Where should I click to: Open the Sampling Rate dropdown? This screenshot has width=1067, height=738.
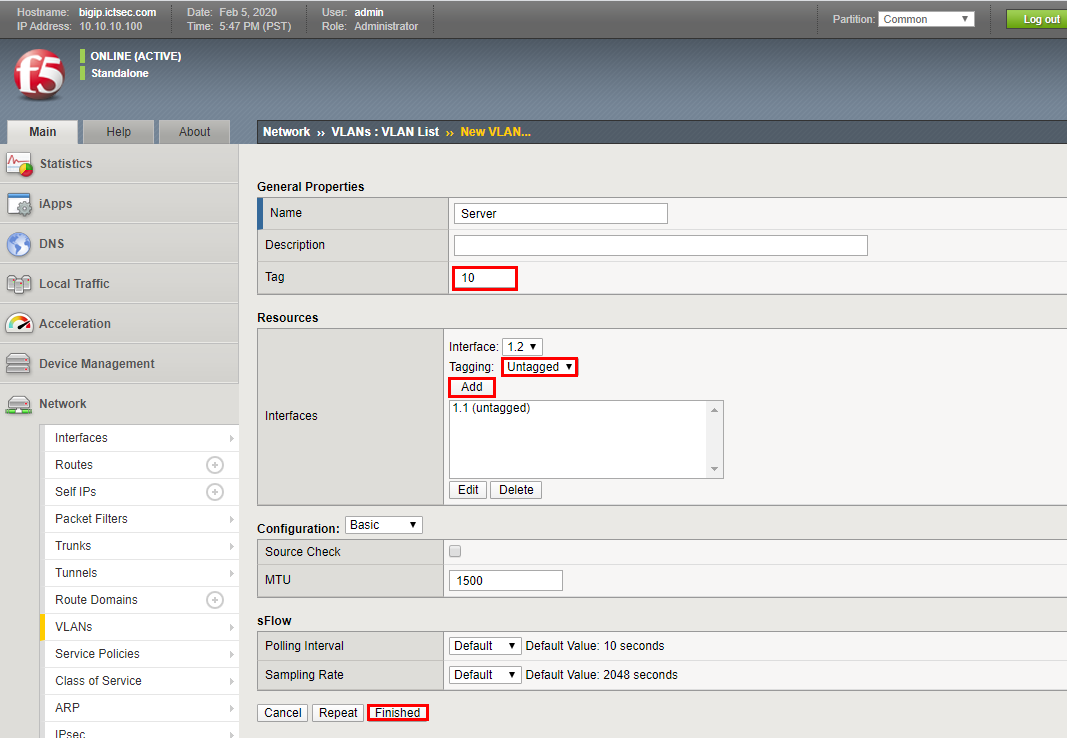485,675
